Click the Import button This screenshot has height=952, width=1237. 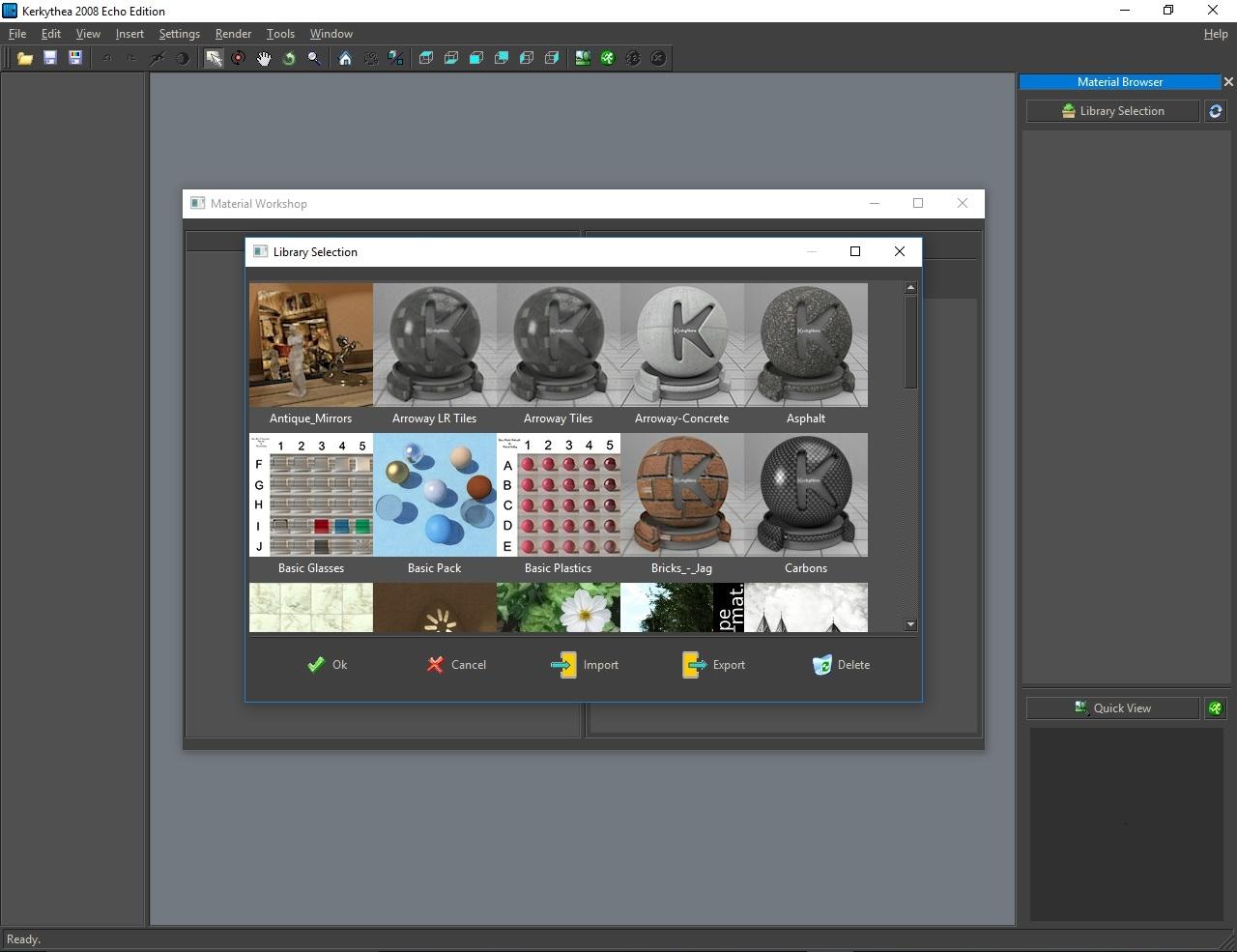[585, 665]
